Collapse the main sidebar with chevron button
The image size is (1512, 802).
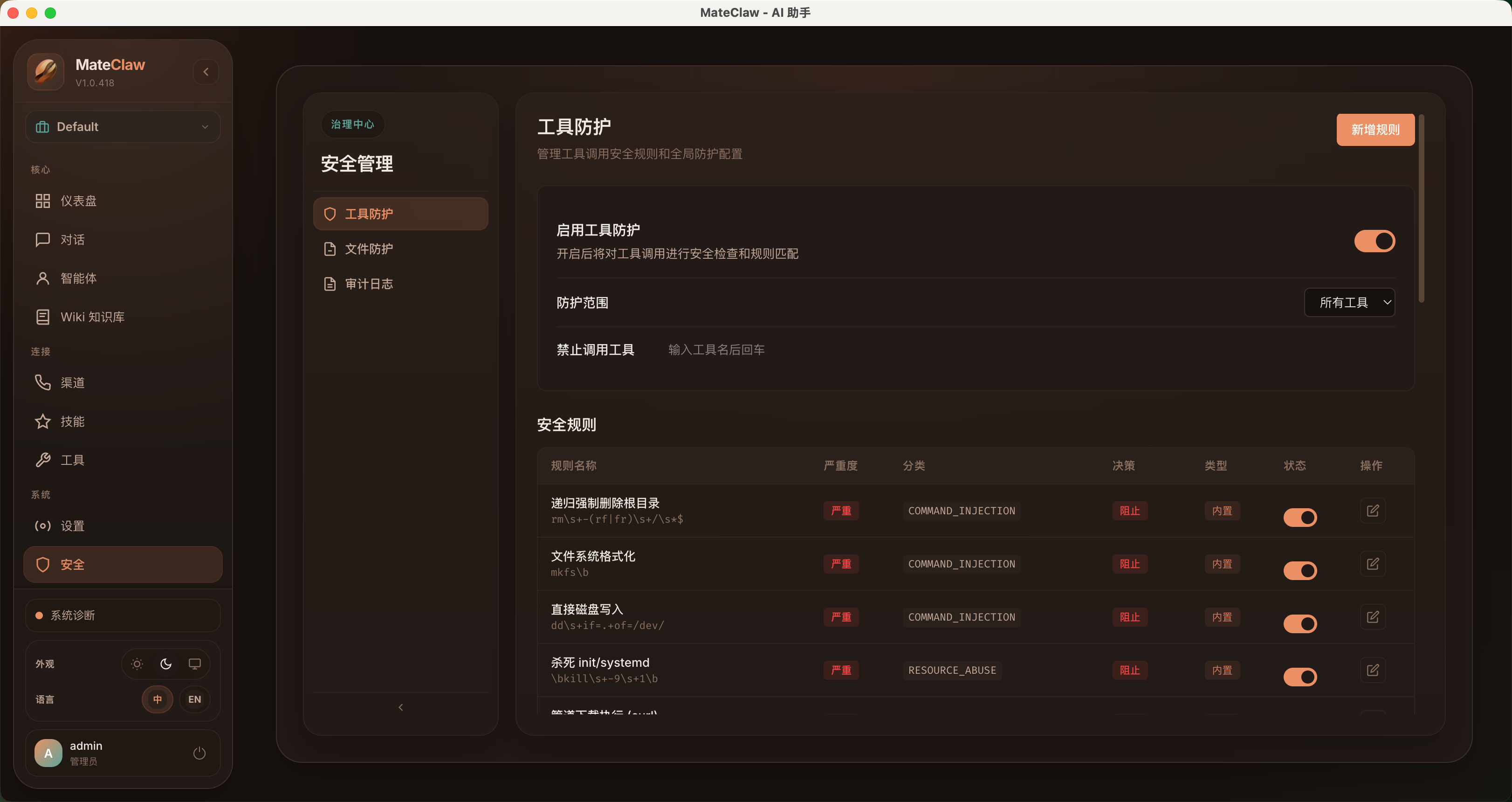[206, 72]
